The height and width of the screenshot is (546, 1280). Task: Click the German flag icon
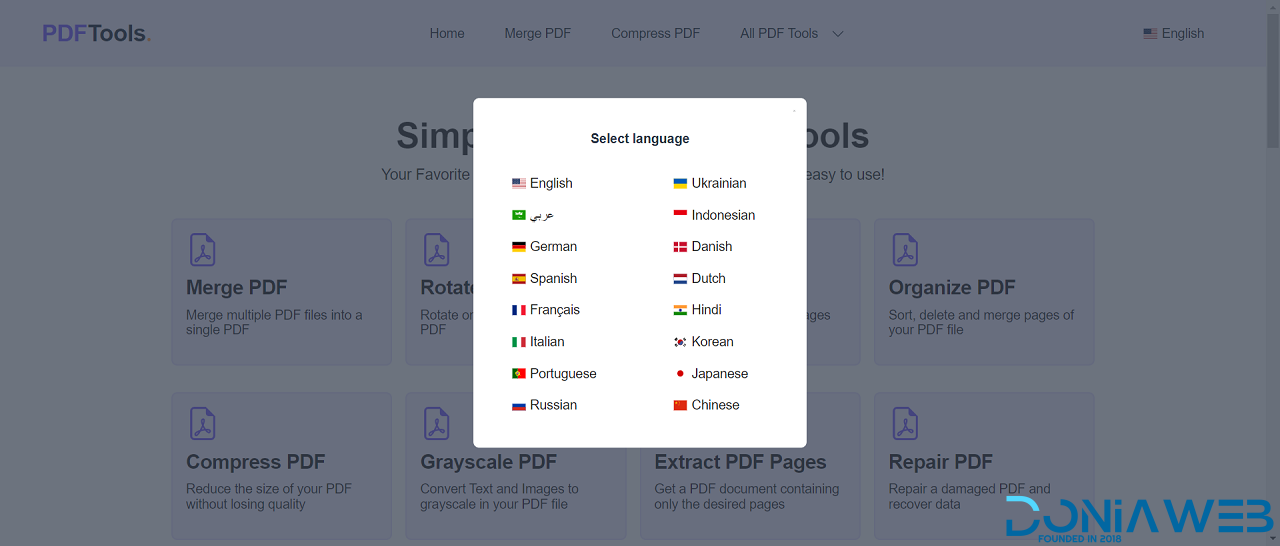click(x=519, y=247)
